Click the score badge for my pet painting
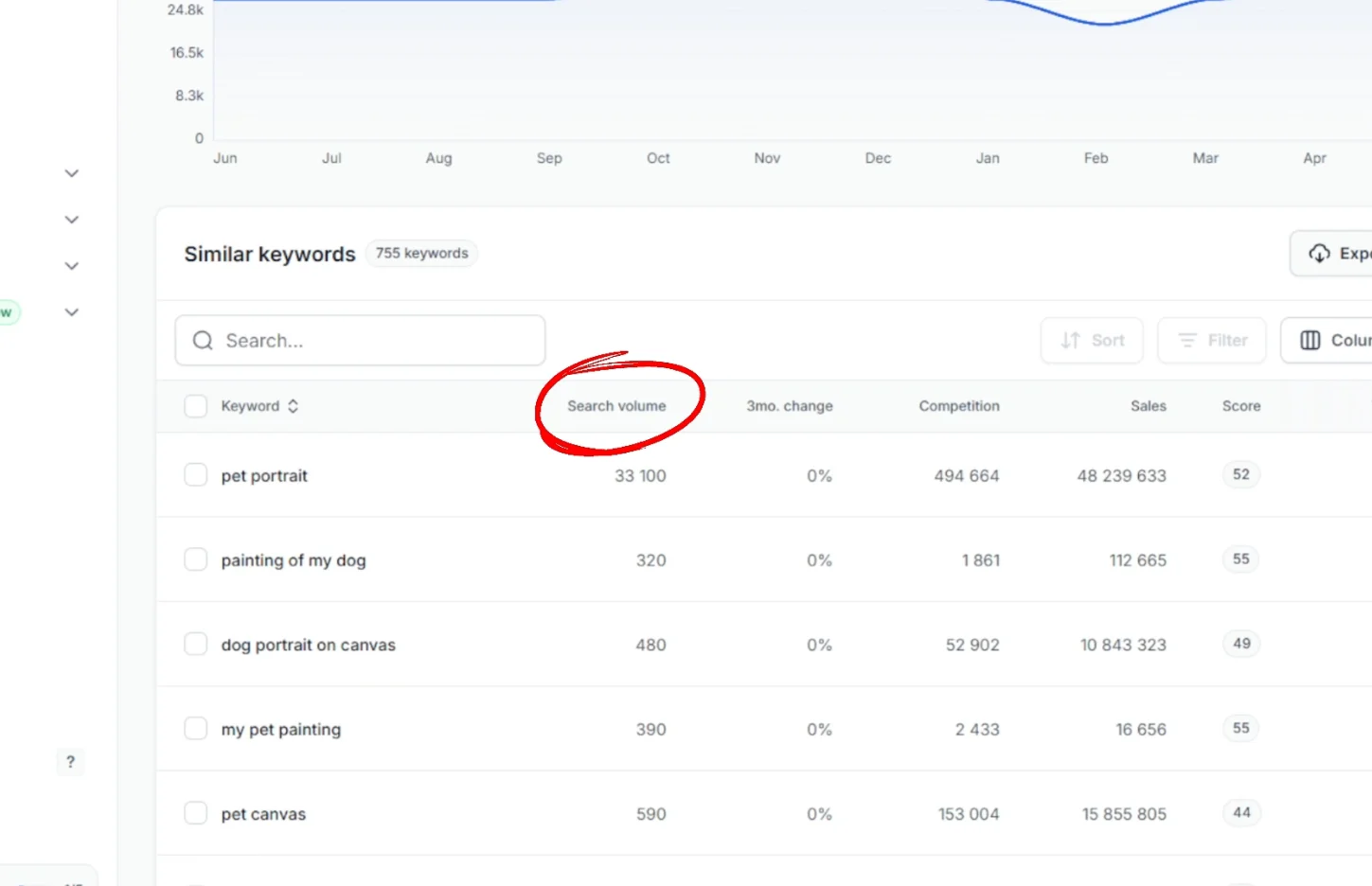Image resolution: width=1372 pixels, height=886 pixels. pyautogui.click(x=1241, y=728)
